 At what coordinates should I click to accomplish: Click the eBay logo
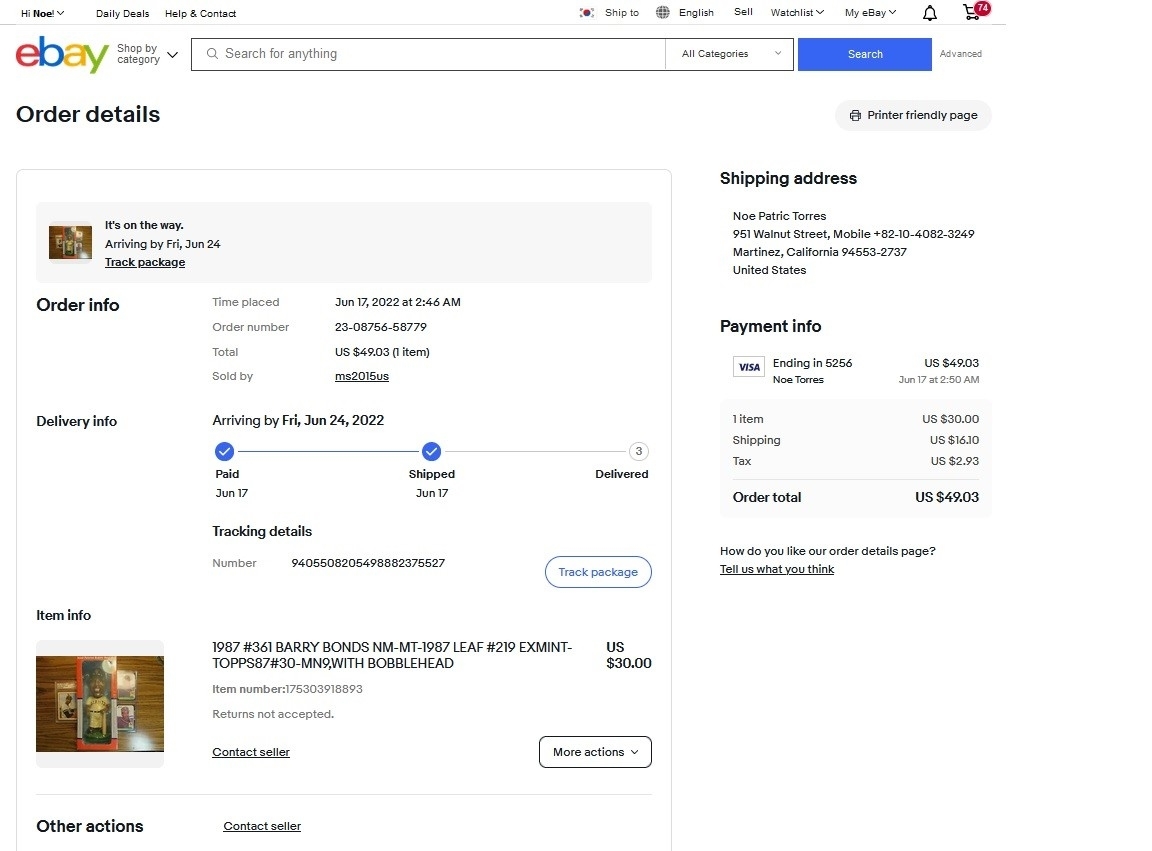tap(62, 54)
